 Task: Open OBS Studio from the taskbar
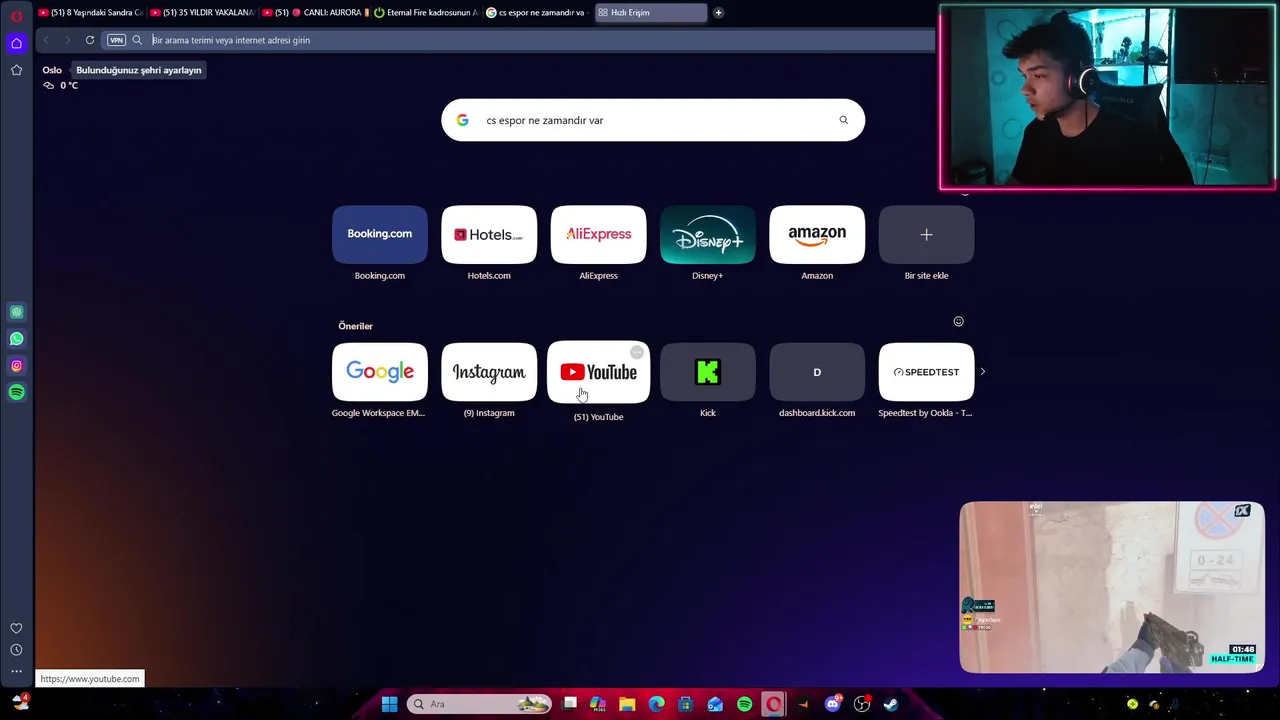pos(862,704)
